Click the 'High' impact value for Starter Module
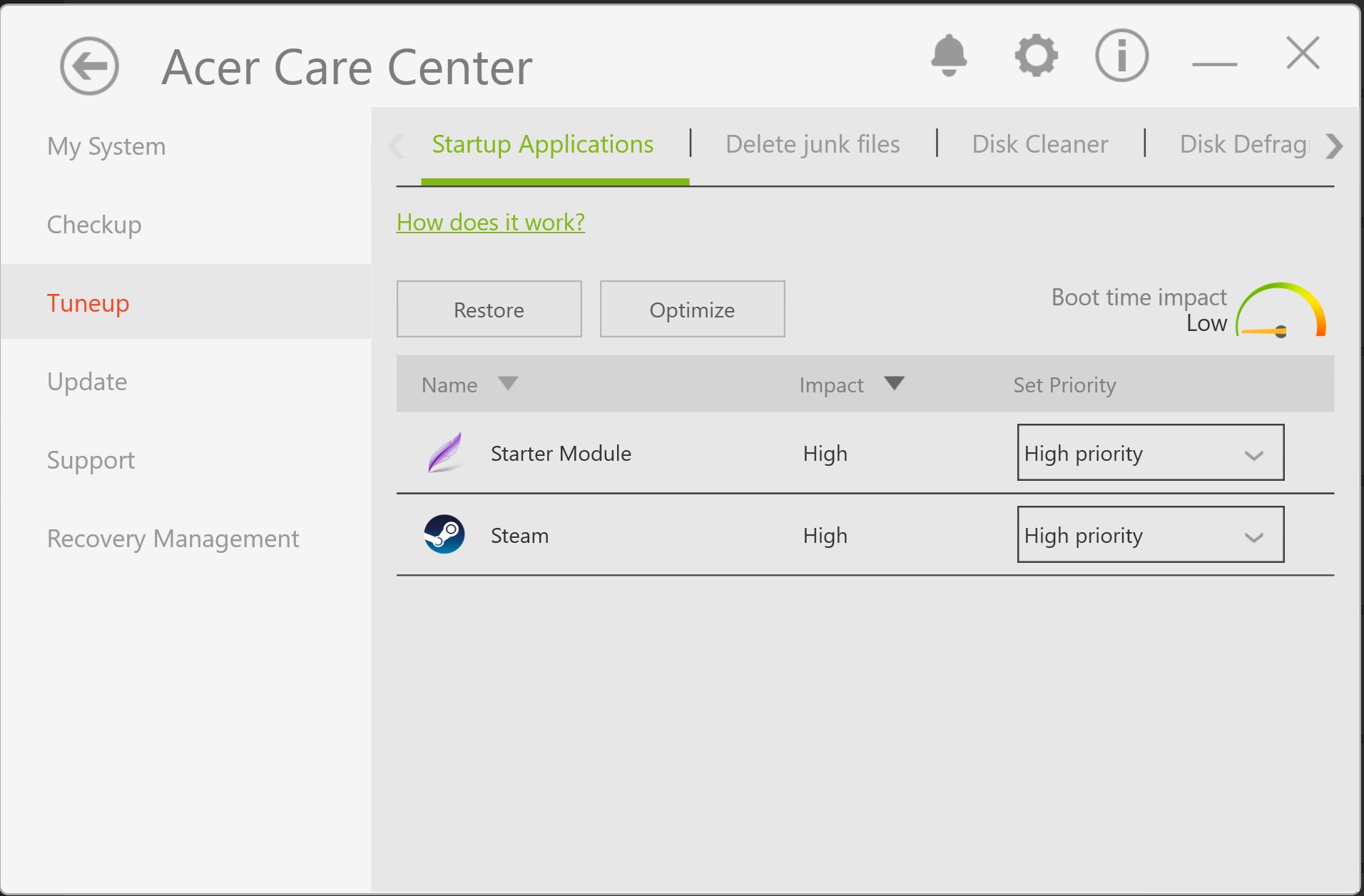This screenshot has height=896, width=1364. tap(825, 454)
